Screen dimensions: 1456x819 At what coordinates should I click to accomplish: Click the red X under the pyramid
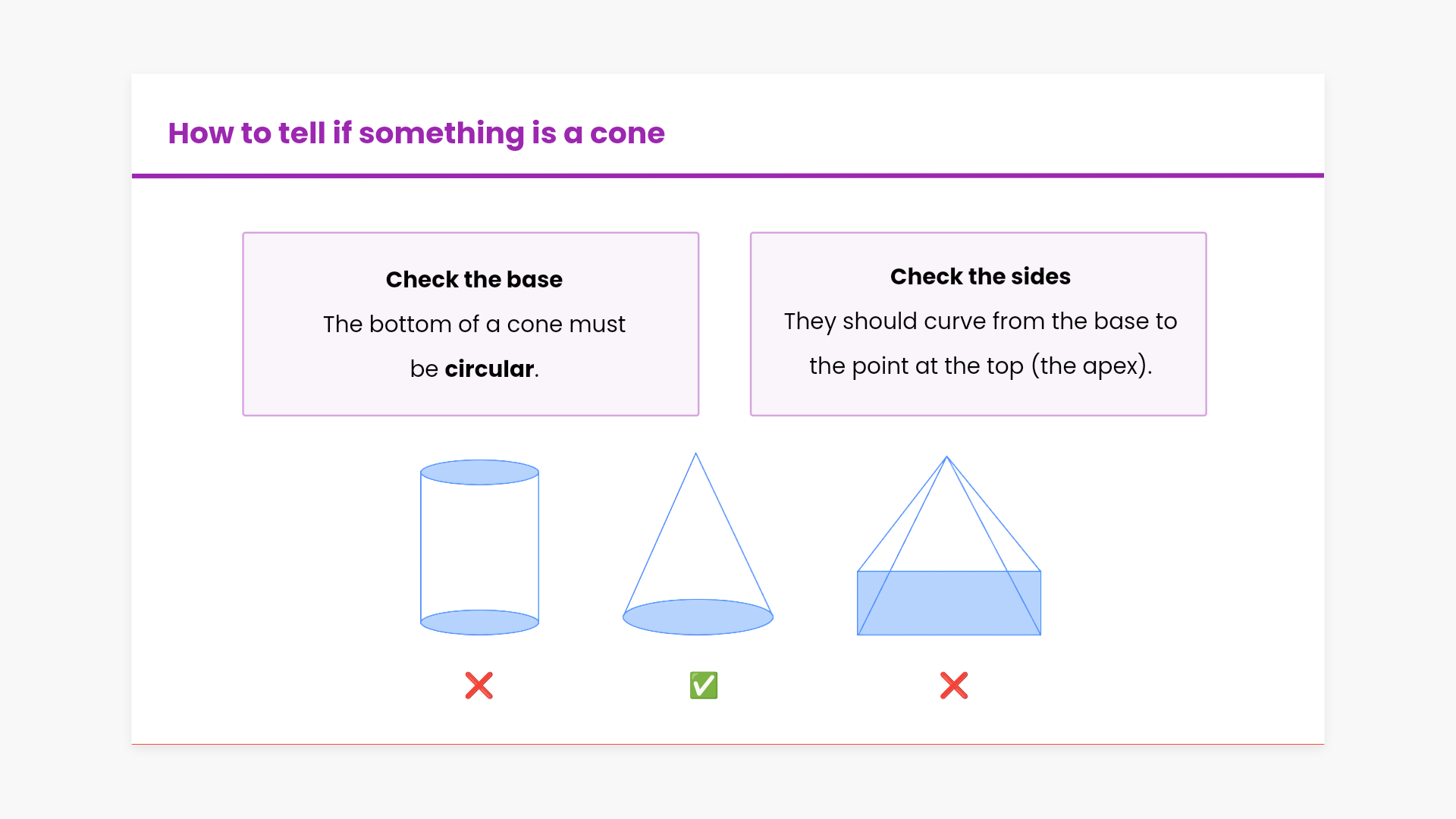(953, 686)
